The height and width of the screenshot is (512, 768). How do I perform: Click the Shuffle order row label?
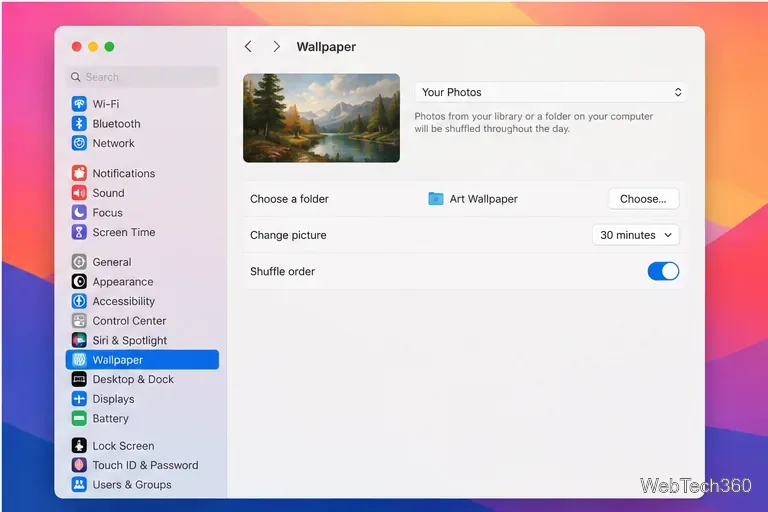(283, 271)
